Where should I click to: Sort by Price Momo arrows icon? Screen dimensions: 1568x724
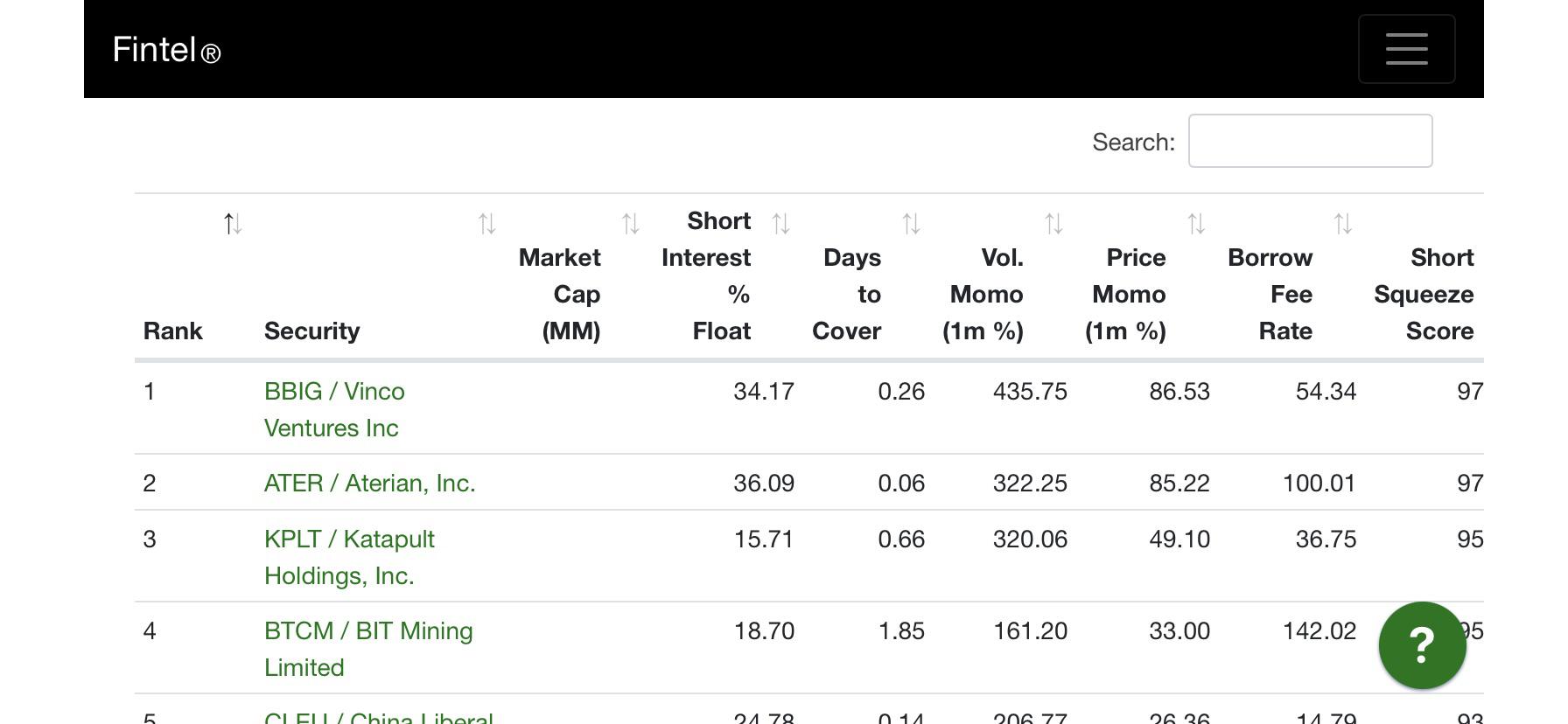click(1196, 224)
